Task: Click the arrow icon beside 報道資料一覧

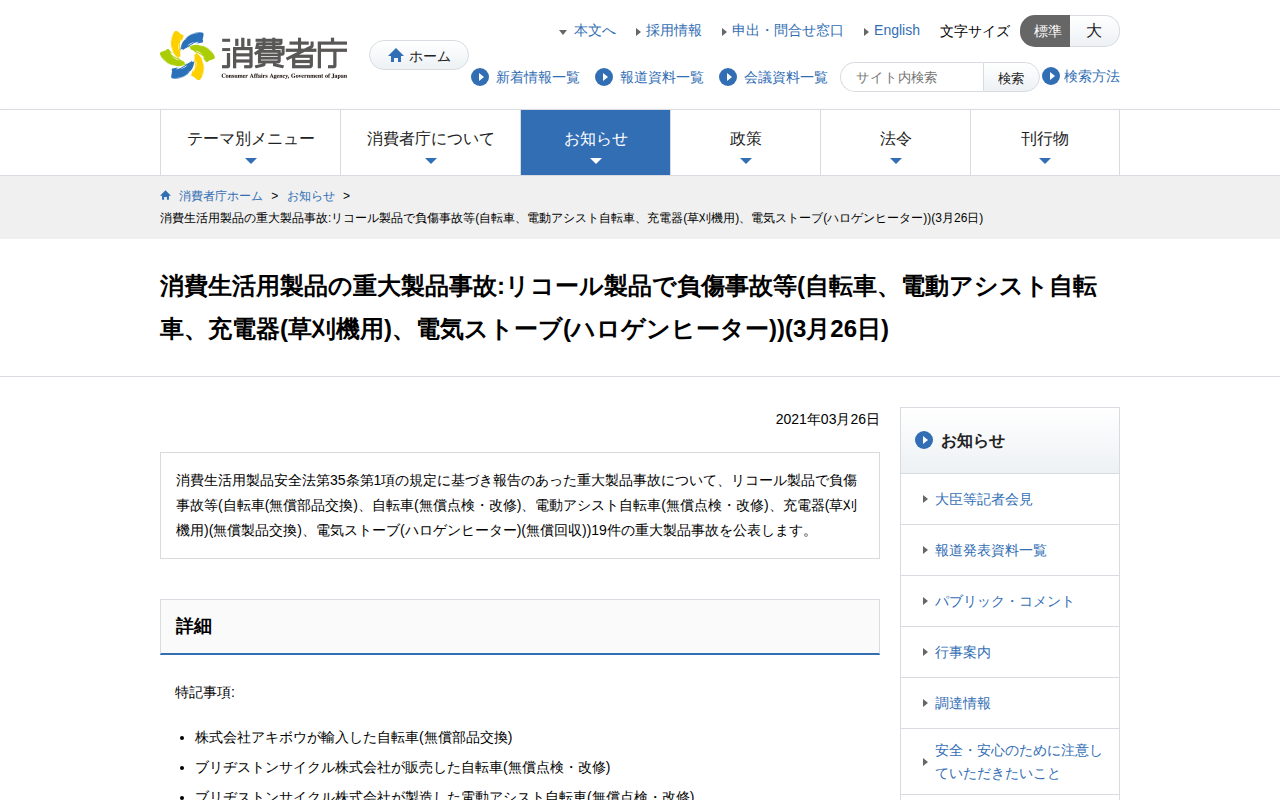Action: click(x=604, y=77)
